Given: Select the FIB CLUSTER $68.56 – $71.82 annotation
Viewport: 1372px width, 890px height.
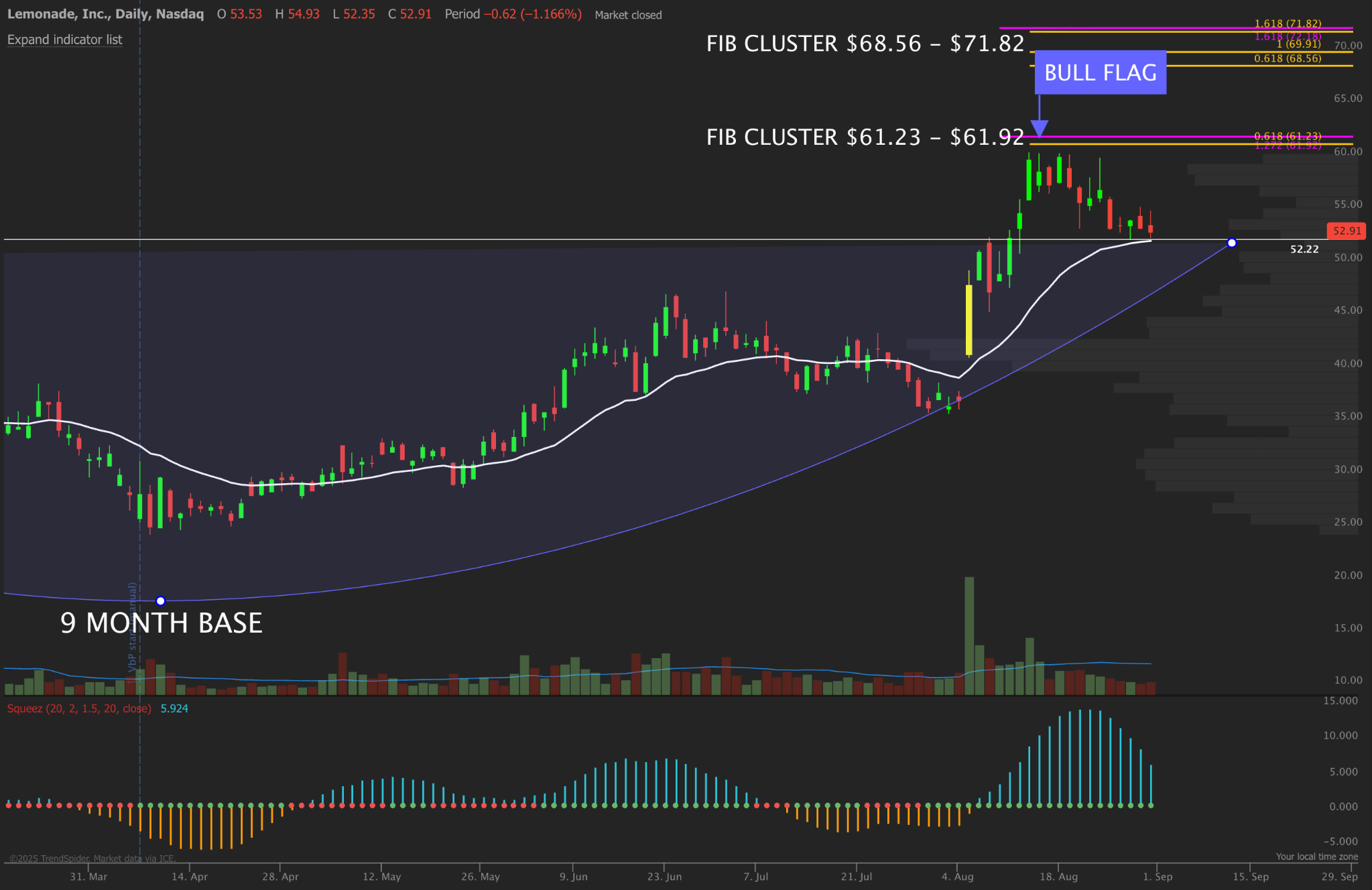Looking at the screenshot, I should (865, 44).
